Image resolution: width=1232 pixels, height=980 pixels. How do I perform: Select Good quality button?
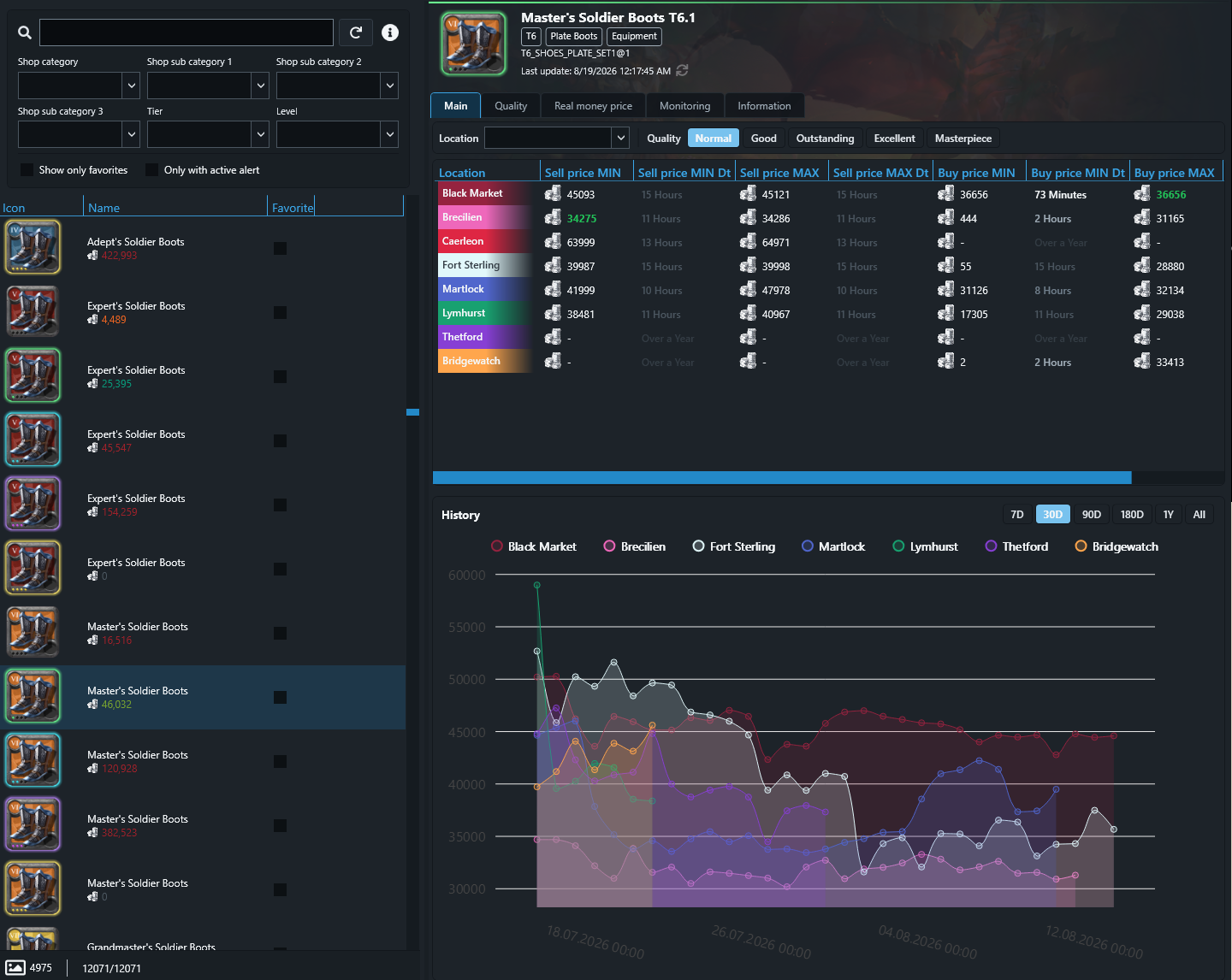pos(764,139)
